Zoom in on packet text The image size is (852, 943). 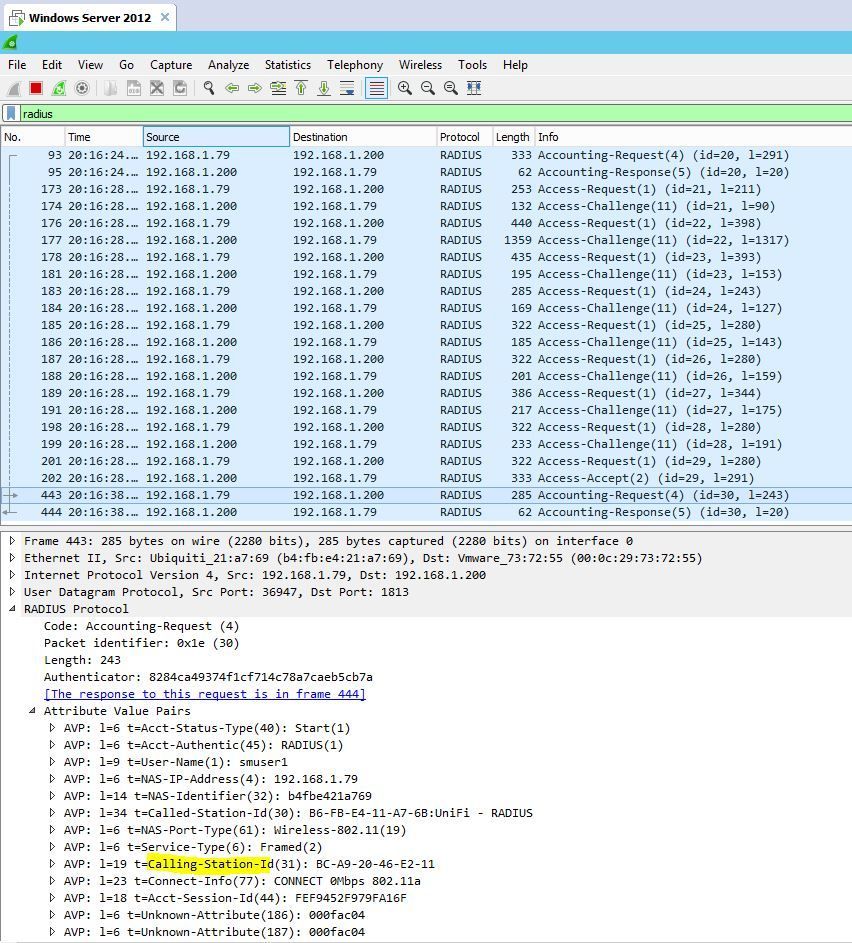(405, 88)
